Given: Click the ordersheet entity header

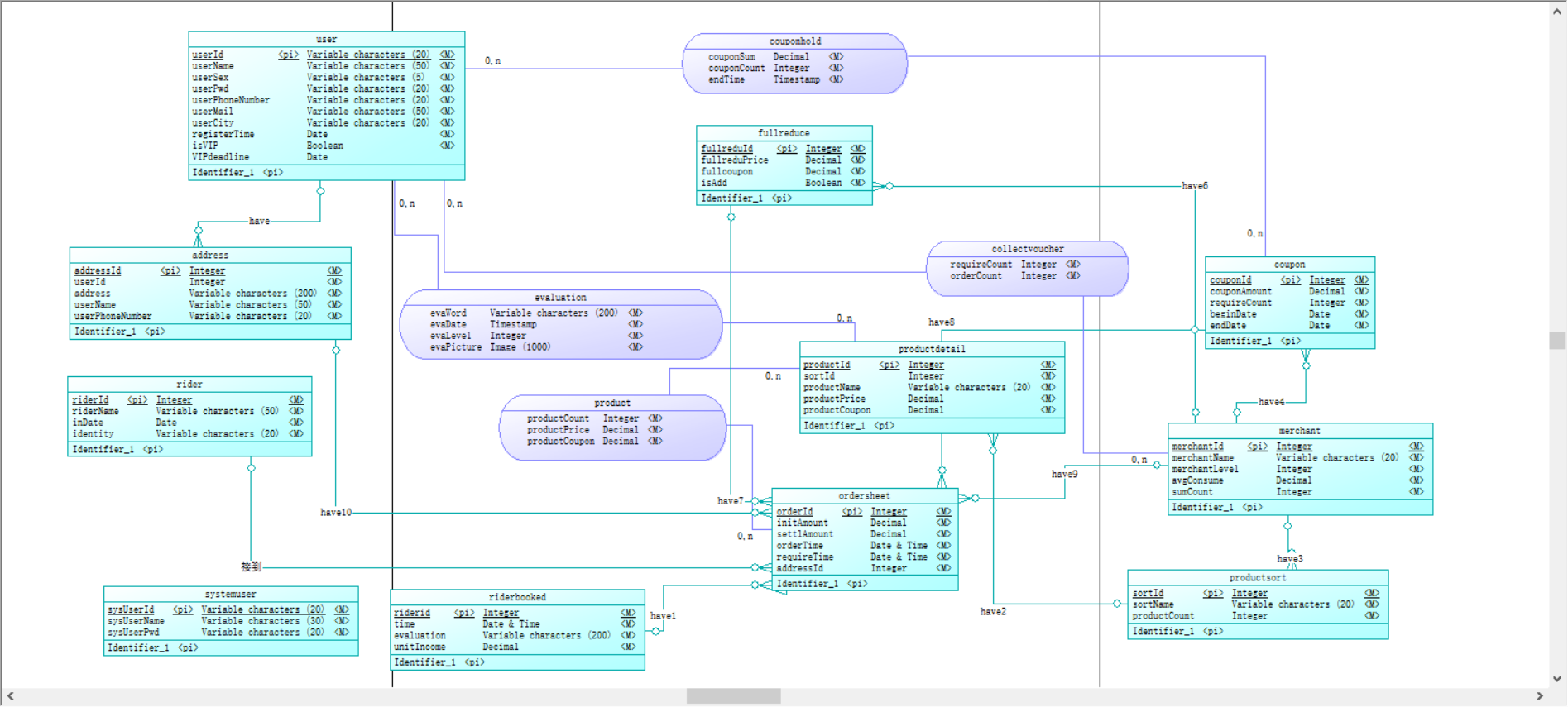Looking at the screenshot, I should pyautogui.click(x=864, y=496).
